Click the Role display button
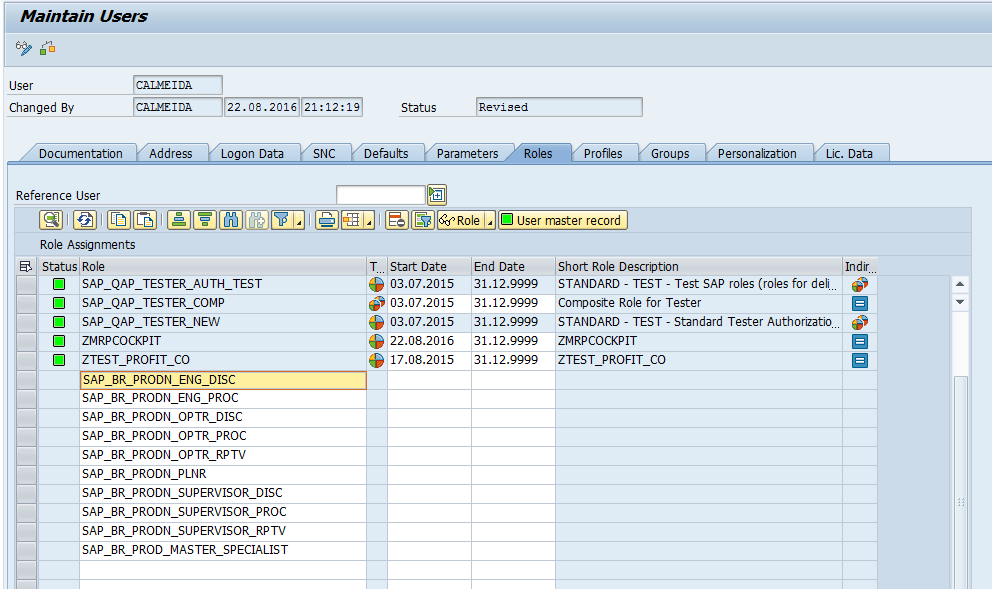The width and height of the screenshot is (992, 589). tap(461, 220)
